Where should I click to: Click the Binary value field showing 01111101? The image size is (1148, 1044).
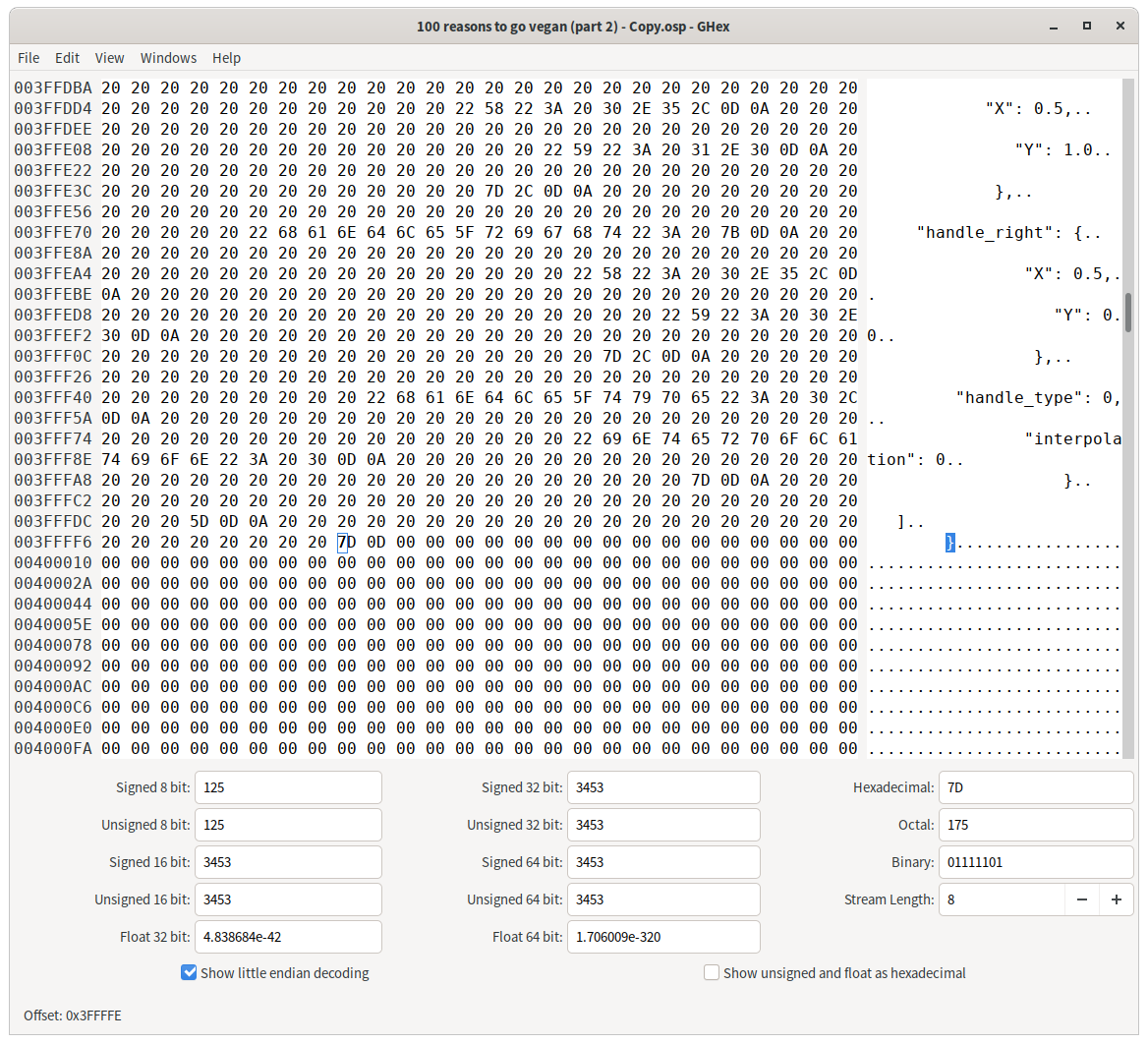[x=1035, y=862]
